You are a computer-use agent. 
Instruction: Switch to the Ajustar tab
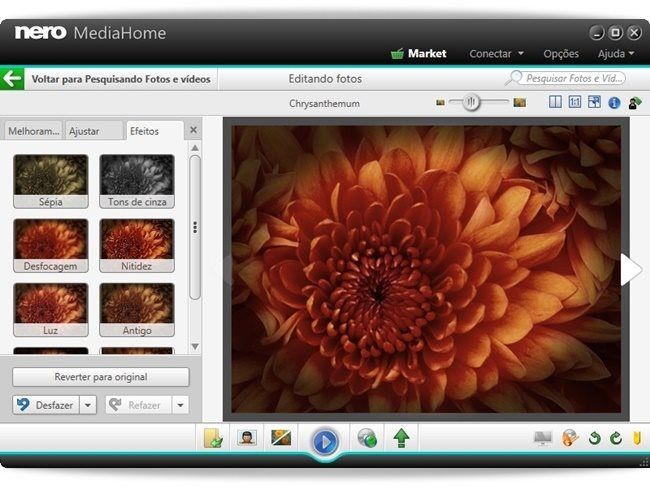pos(94,131)
